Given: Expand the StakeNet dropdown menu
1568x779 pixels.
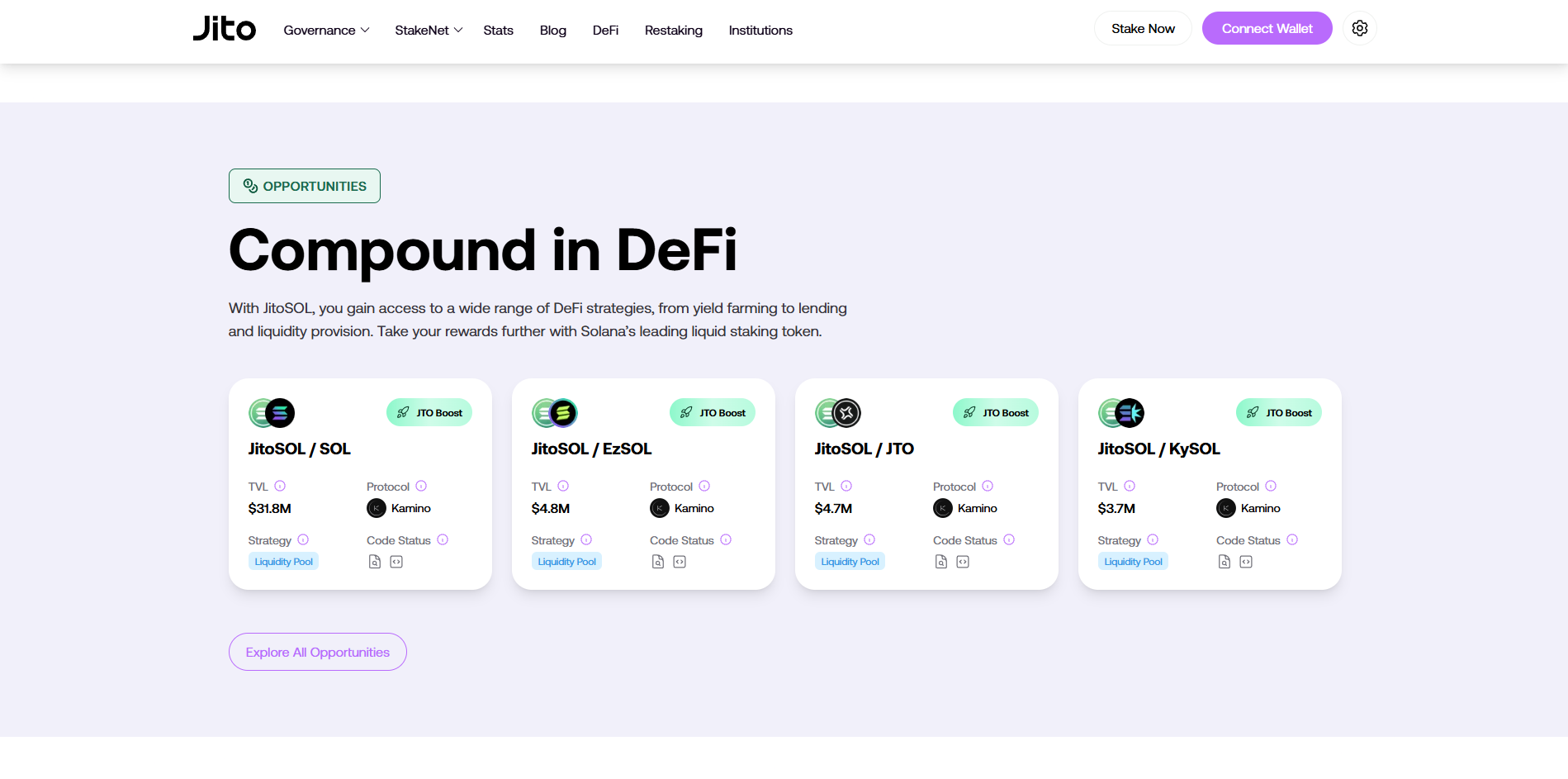Looking at the screenshot, I should (x=428, y=30).
